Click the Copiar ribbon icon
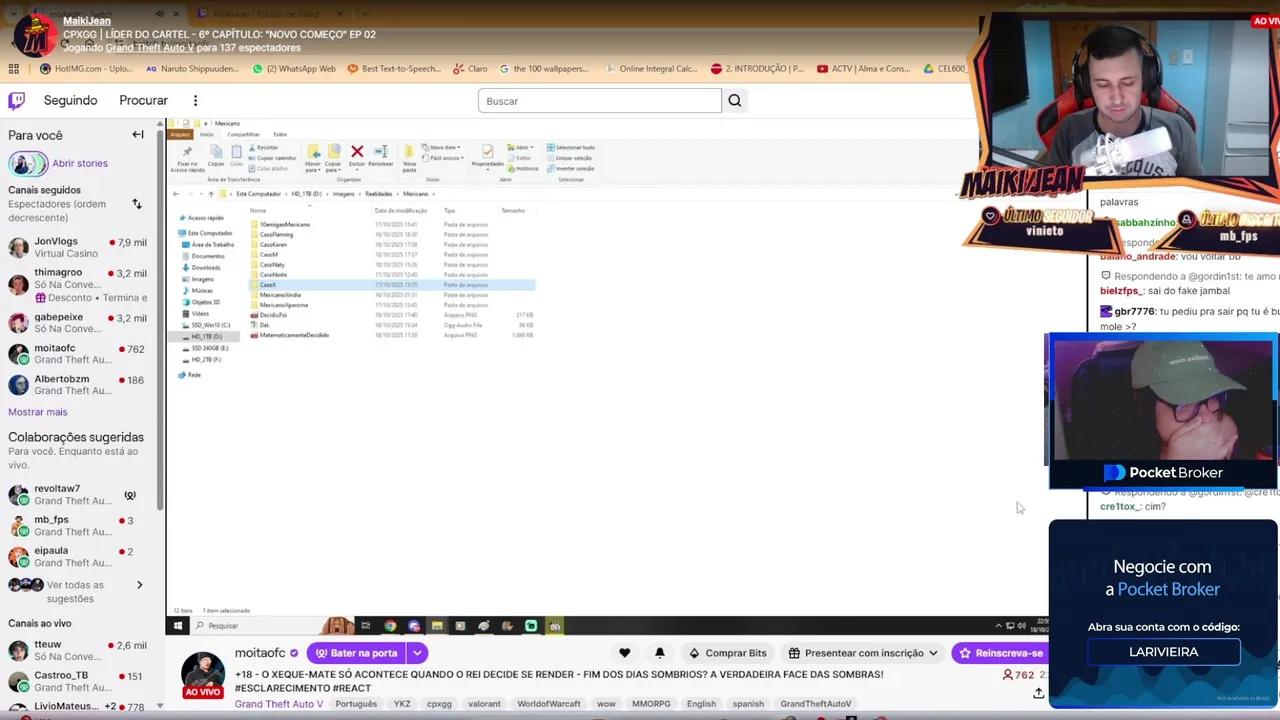The image size is (1280, 720). 216,149
